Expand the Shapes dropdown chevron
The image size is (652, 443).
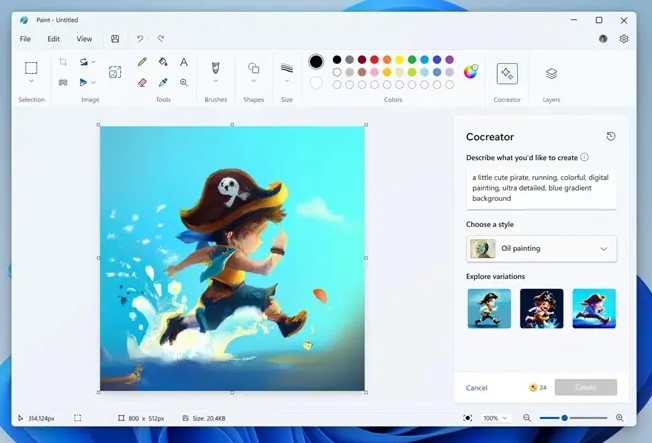click(253, 81)
